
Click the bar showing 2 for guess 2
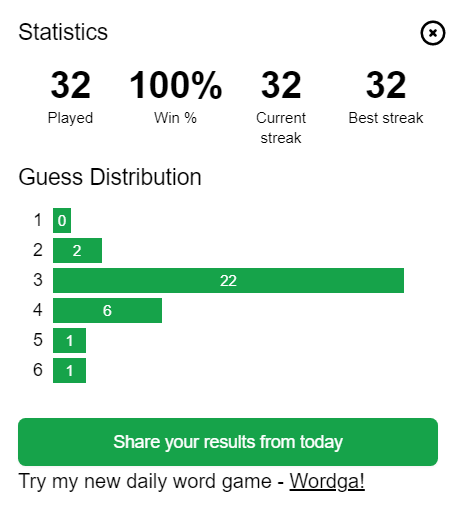pos(77,250)
